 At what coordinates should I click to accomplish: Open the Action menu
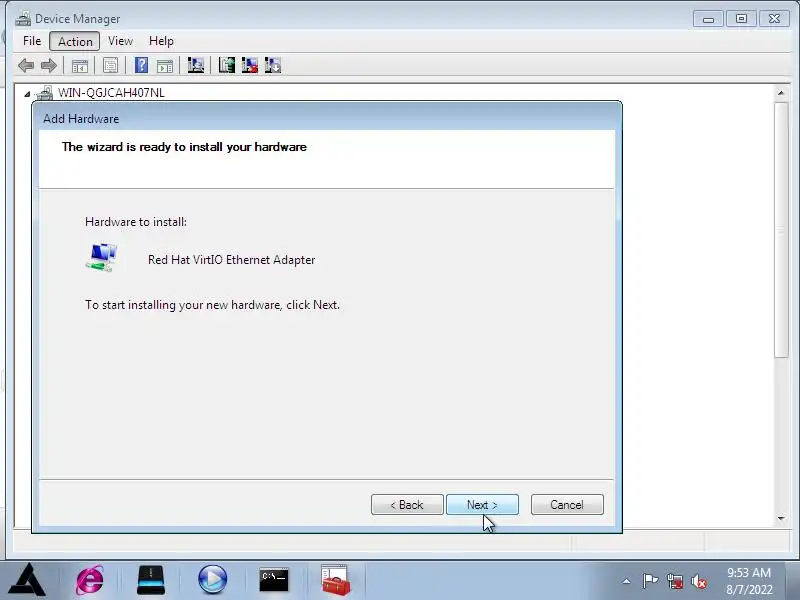pyautogui.click(x=75, y=41)
